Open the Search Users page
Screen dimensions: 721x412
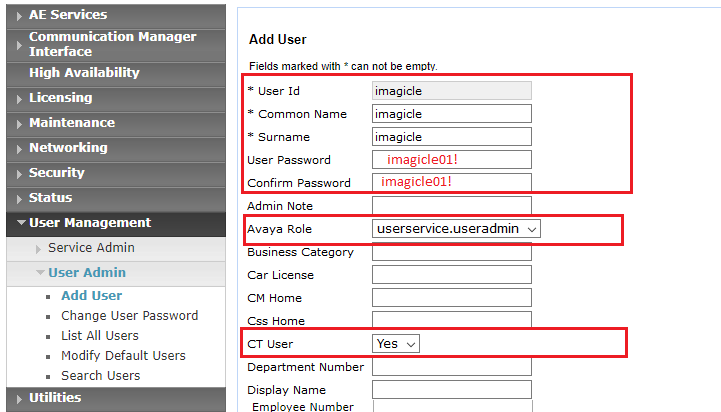(101, 376)
